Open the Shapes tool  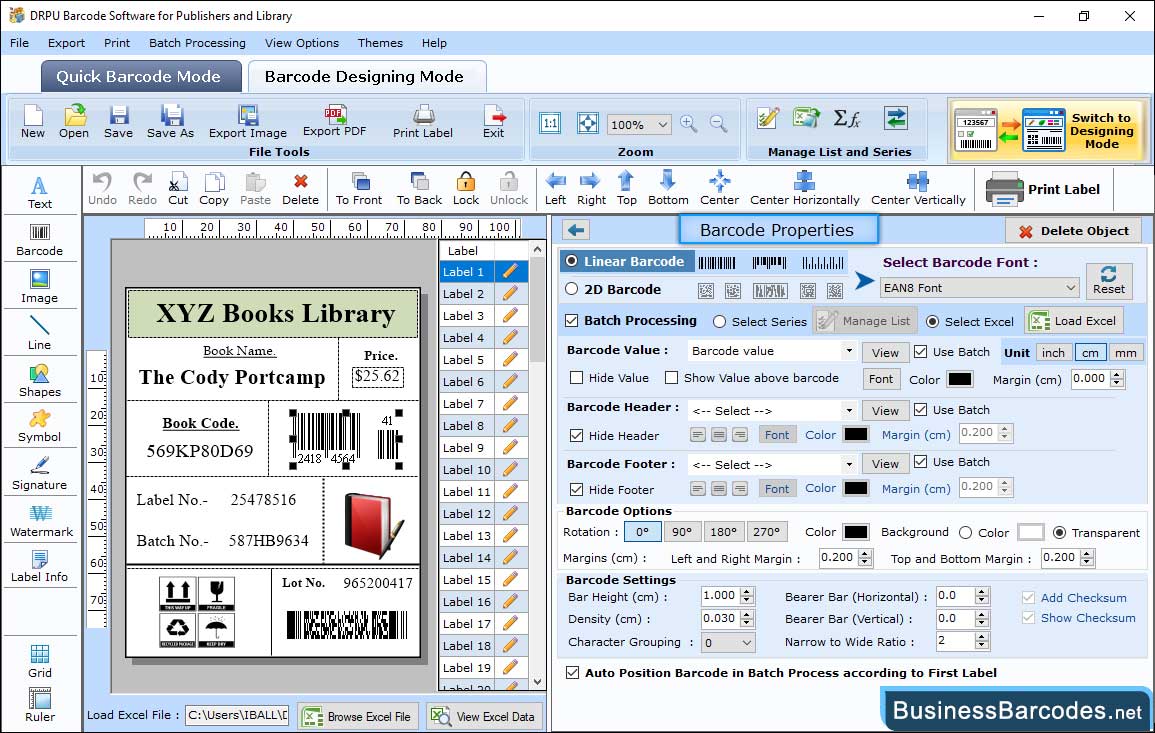[x=40, y=381]
